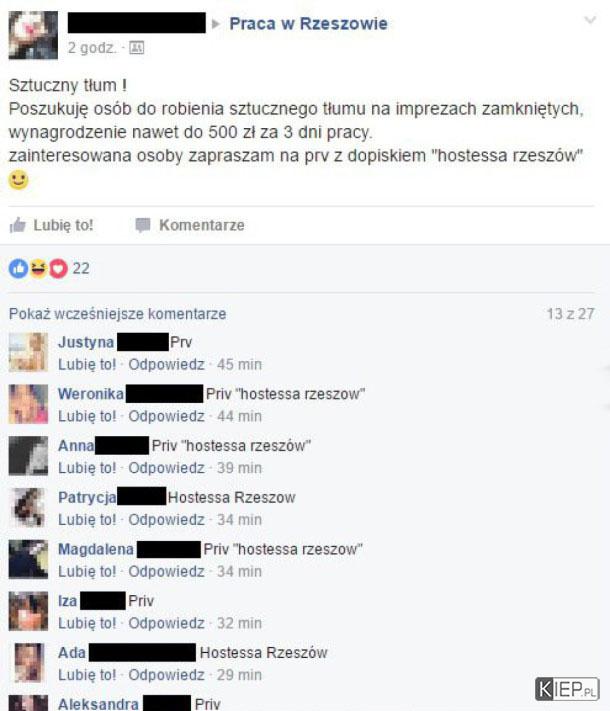The width and height of the screenshot is (610, 711).
Task: Click Odpowiedz under Justyna's comment
Action: 166,364
